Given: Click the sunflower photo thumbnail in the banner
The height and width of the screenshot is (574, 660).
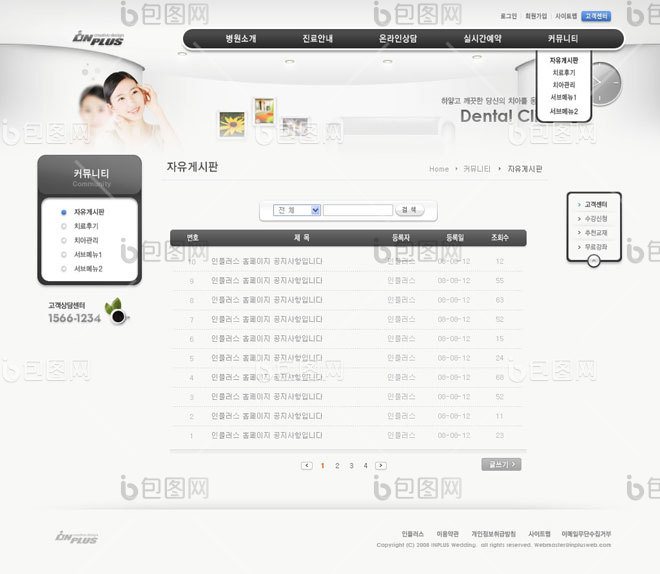Looking at the screenshot, I should click(231, 124).
